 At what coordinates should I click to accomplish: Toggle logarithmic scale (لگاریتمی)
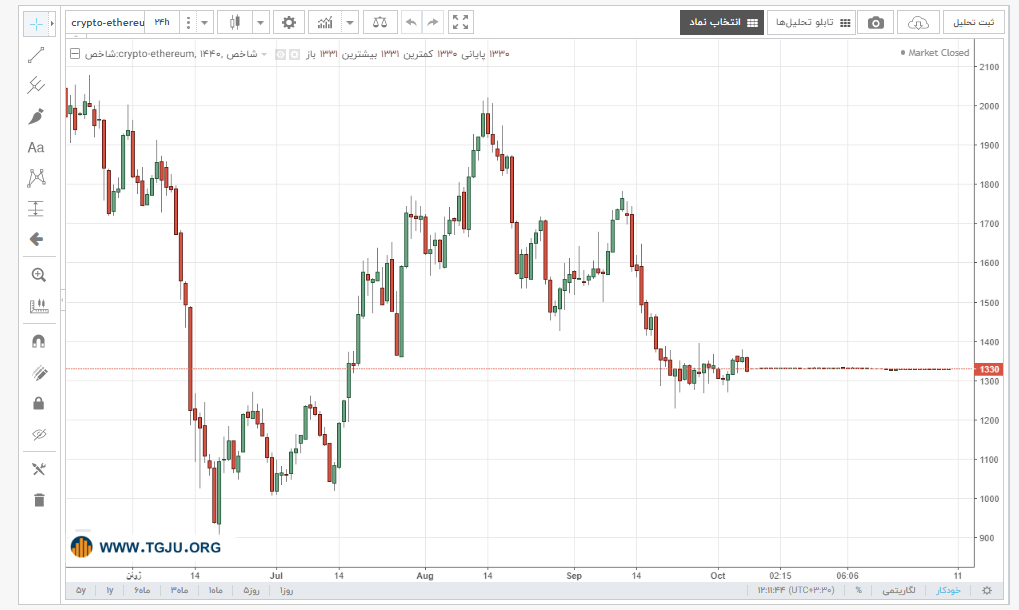point(899,591)
